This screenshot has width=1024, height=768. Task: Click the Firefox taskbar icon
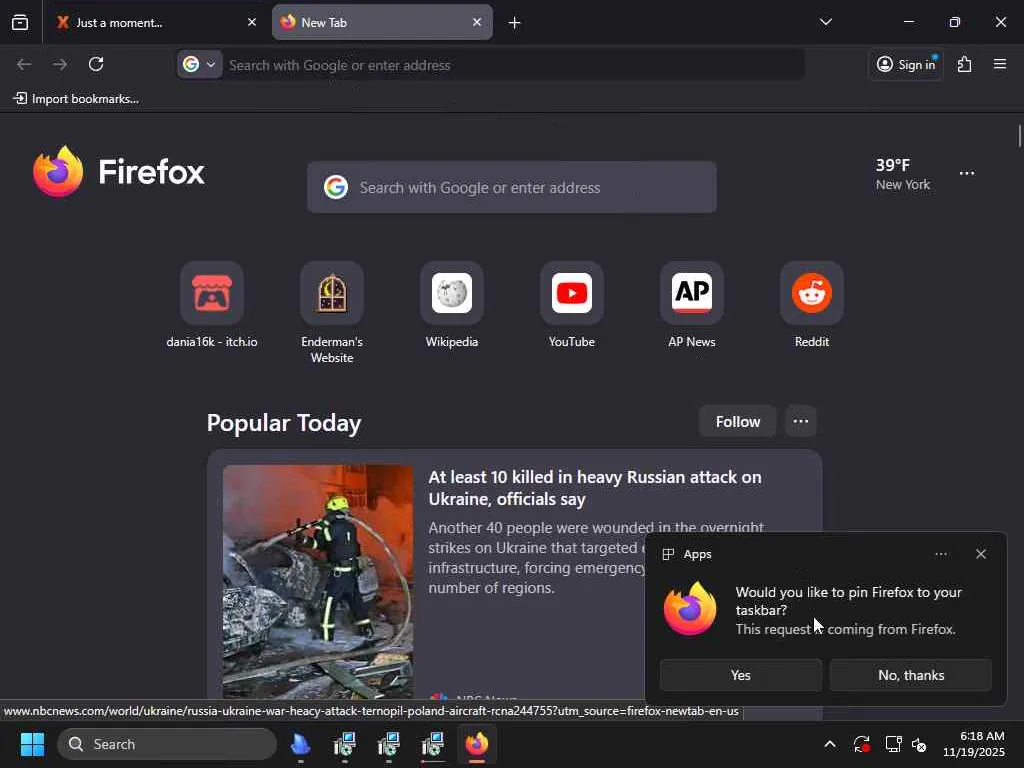coord(477,744)
